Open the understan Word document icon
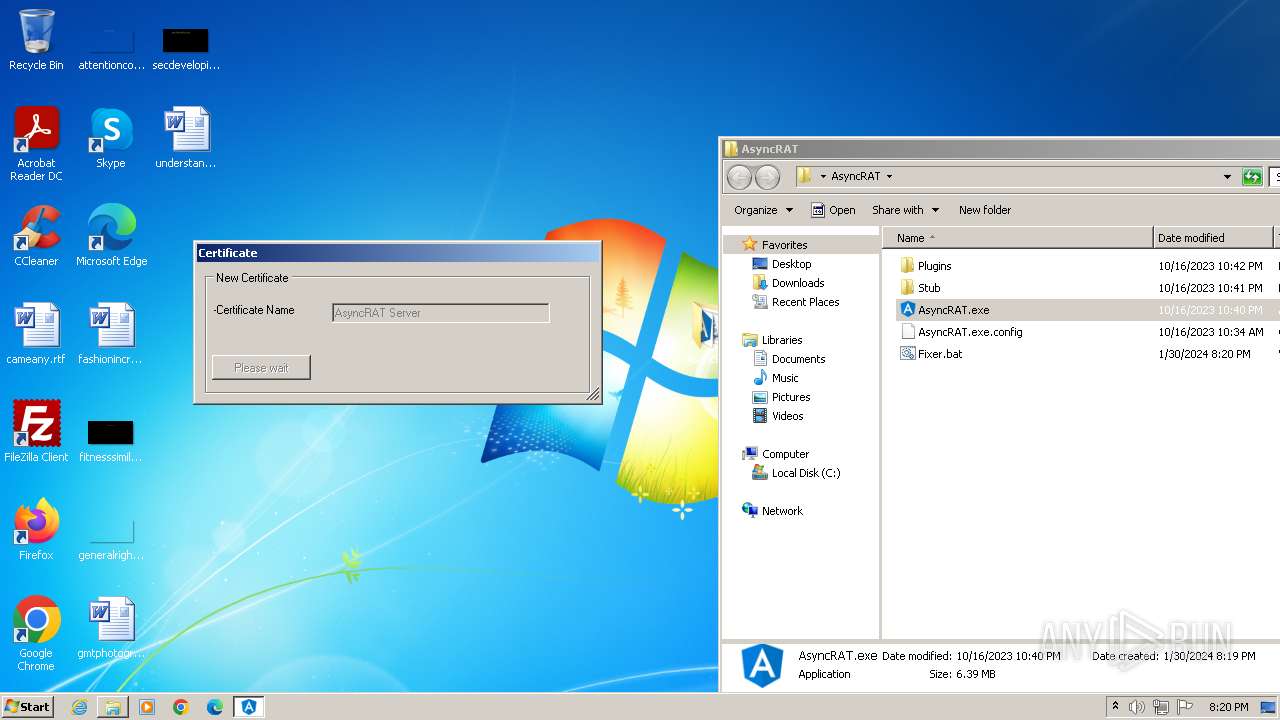Screen dimensions: 1280x720 (186, 138)
